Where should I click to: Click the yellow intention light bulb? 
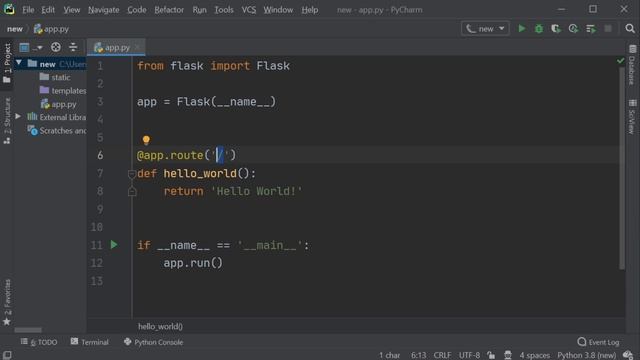[146, 140]
